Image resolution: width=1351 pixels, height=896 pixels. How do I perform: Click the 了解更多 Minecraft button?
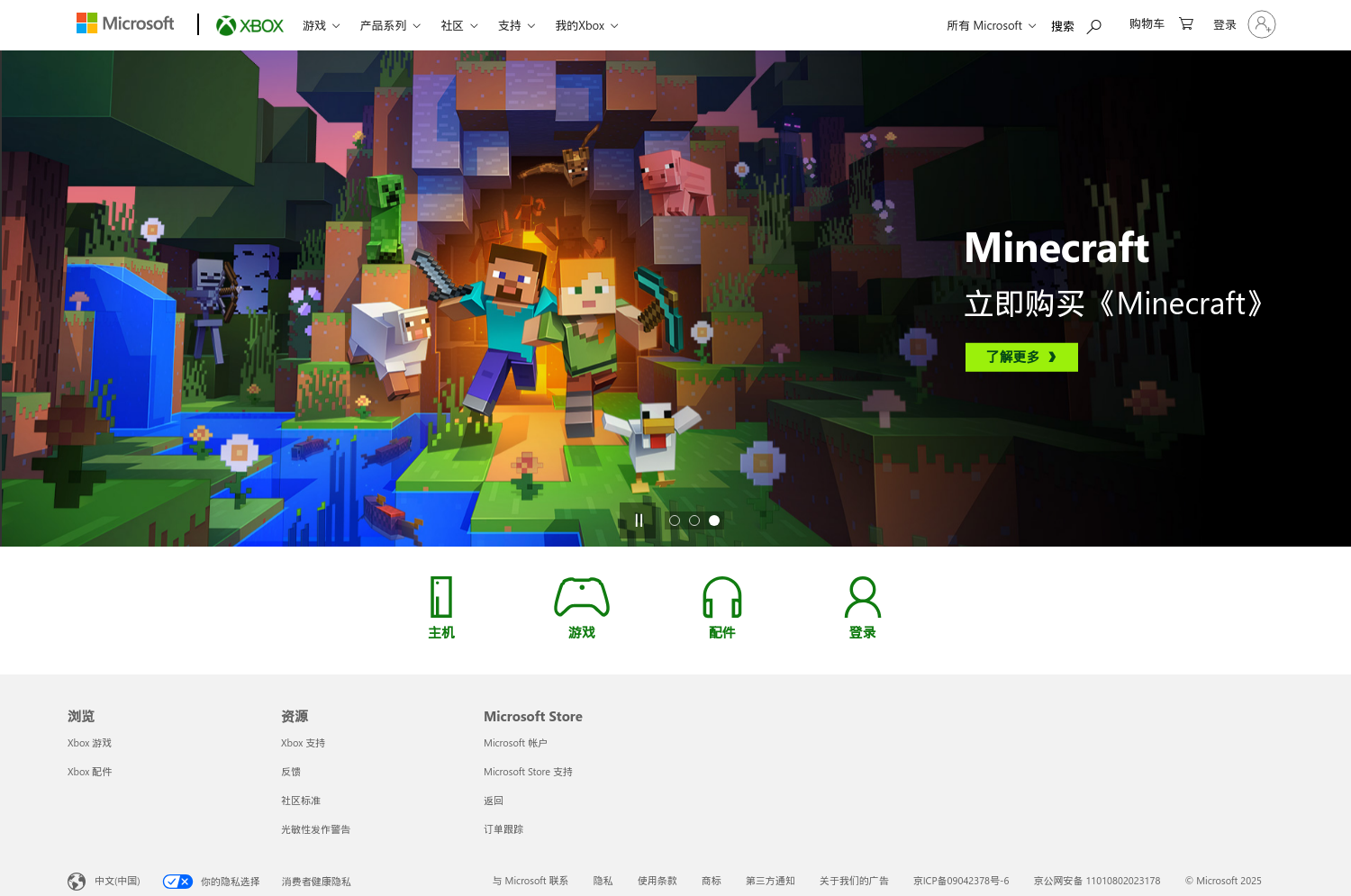coord(1021,357)
